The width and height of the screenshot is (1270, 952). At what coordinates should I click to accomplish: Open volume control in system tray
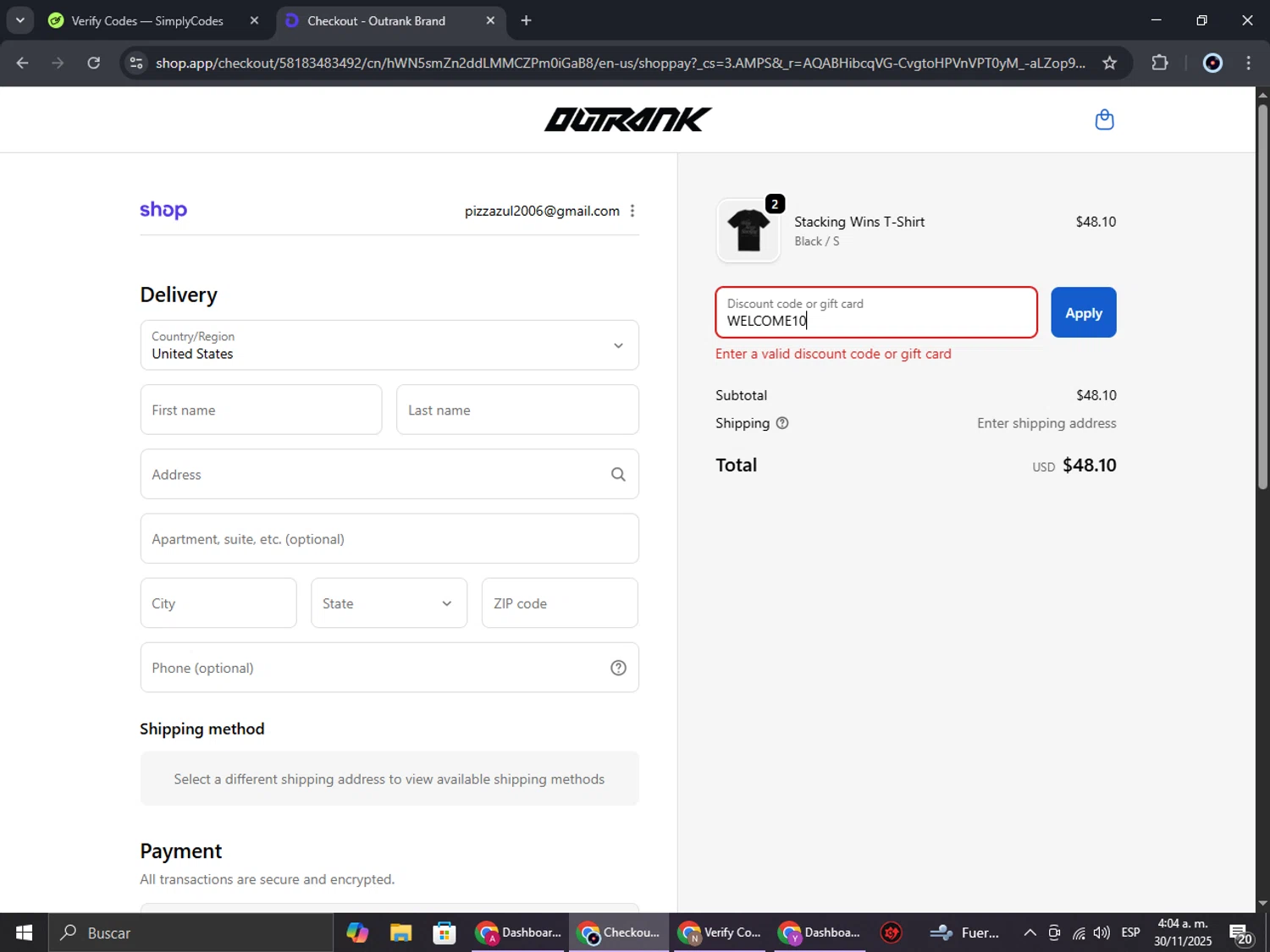[1102, 933]
